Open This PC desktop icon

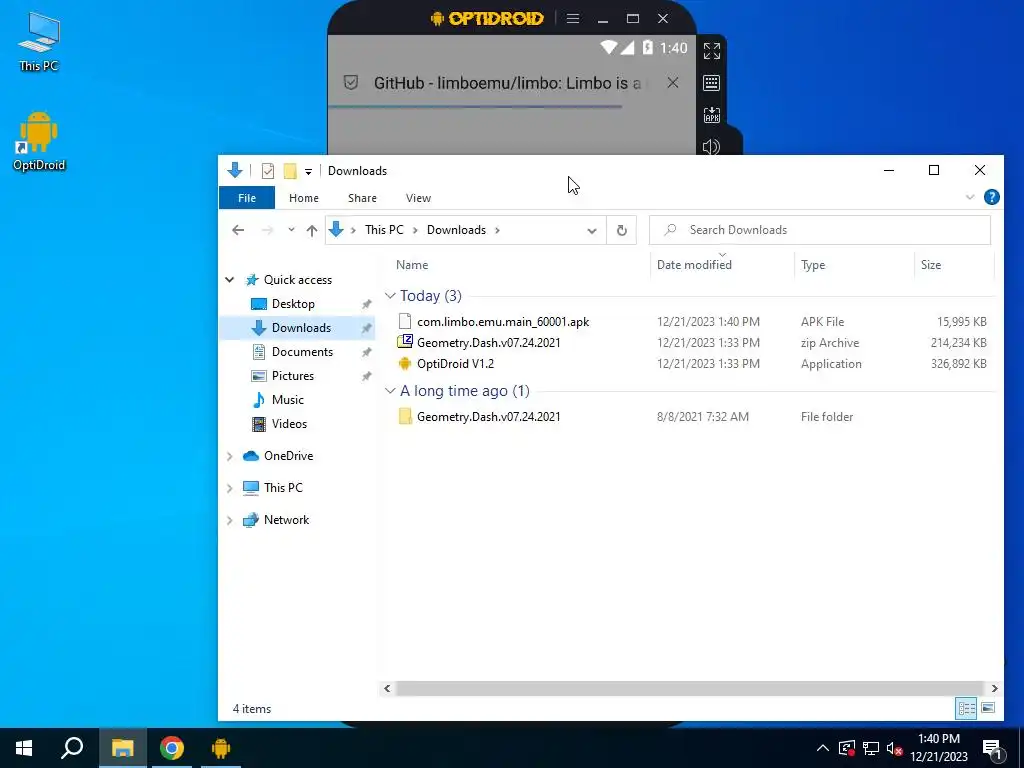[x=39, y=42]
